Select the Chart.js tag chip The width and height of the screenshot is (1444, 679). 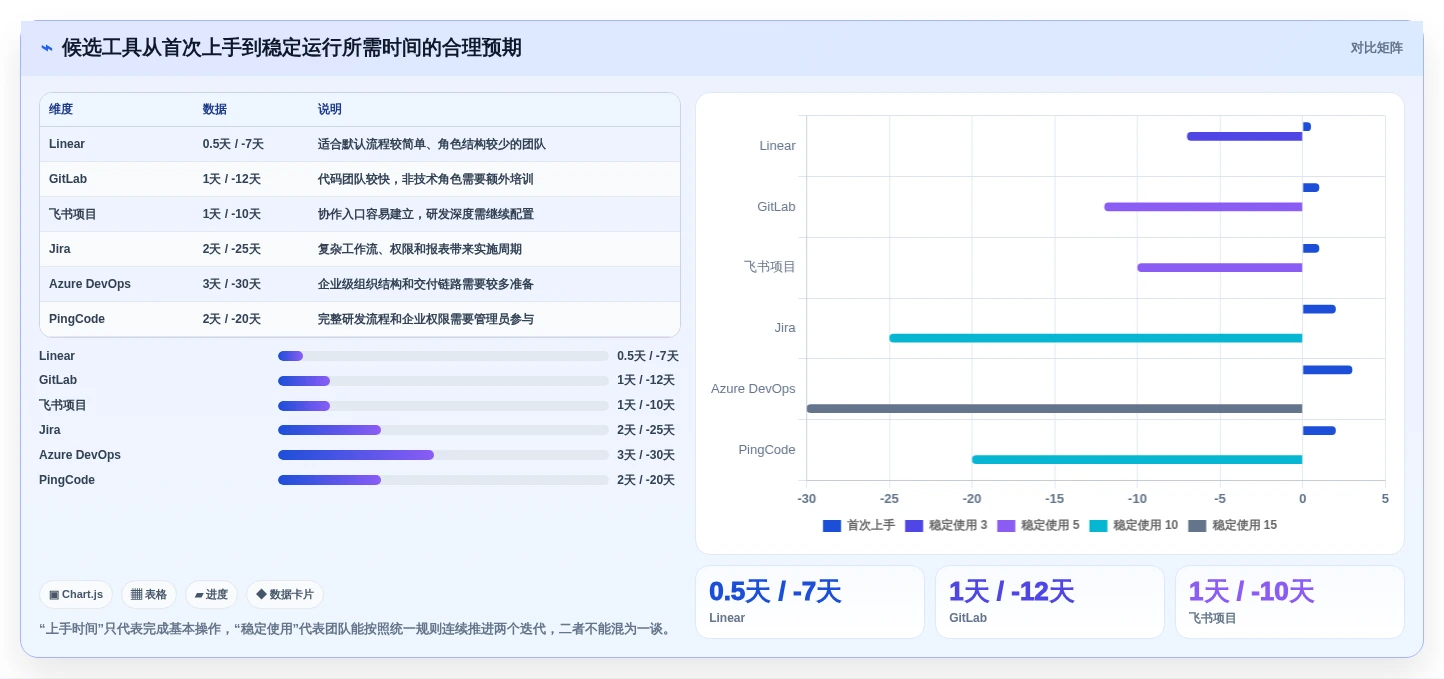point(76,594)
